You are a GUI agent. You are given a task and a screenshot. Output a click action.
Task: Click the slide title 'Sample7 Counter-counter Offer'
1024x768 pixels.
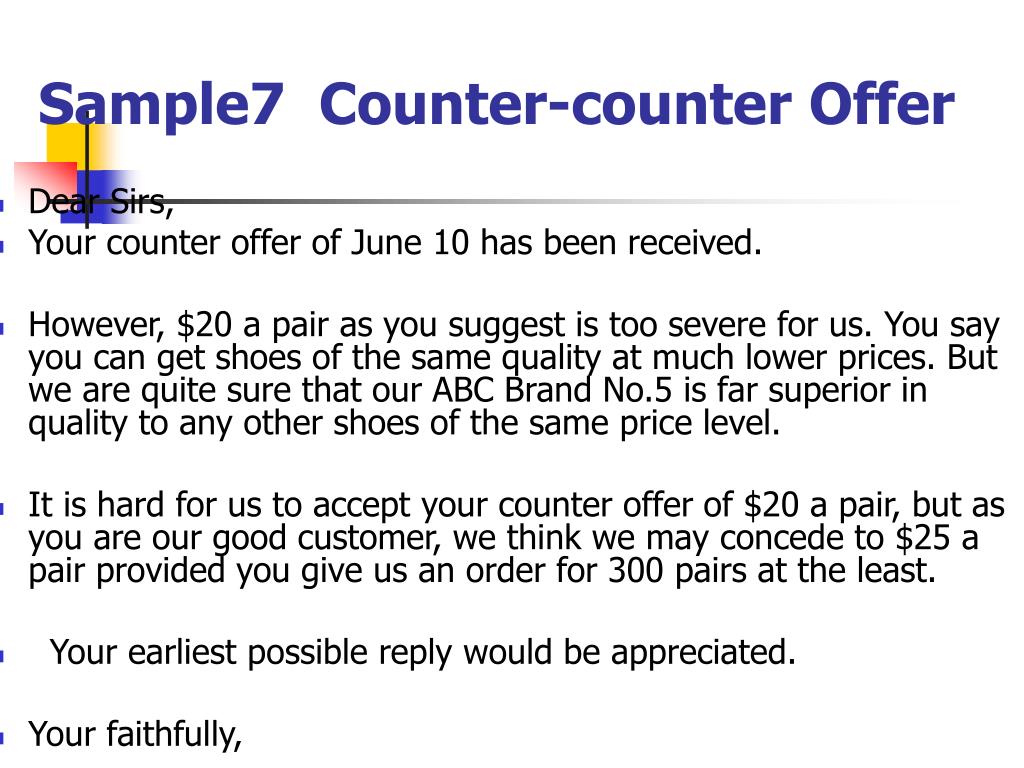pos(496,104)
